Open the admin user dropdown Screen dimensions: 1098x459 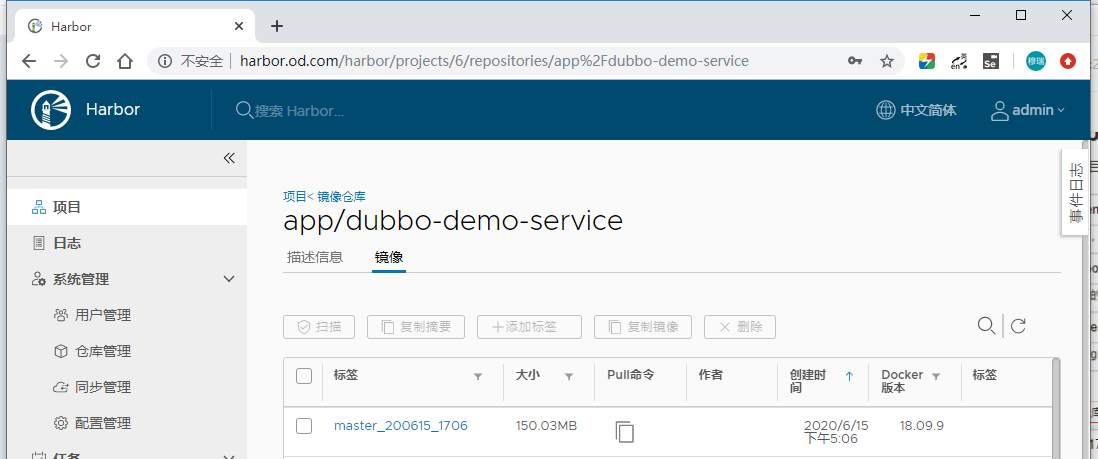[1027, 110]
